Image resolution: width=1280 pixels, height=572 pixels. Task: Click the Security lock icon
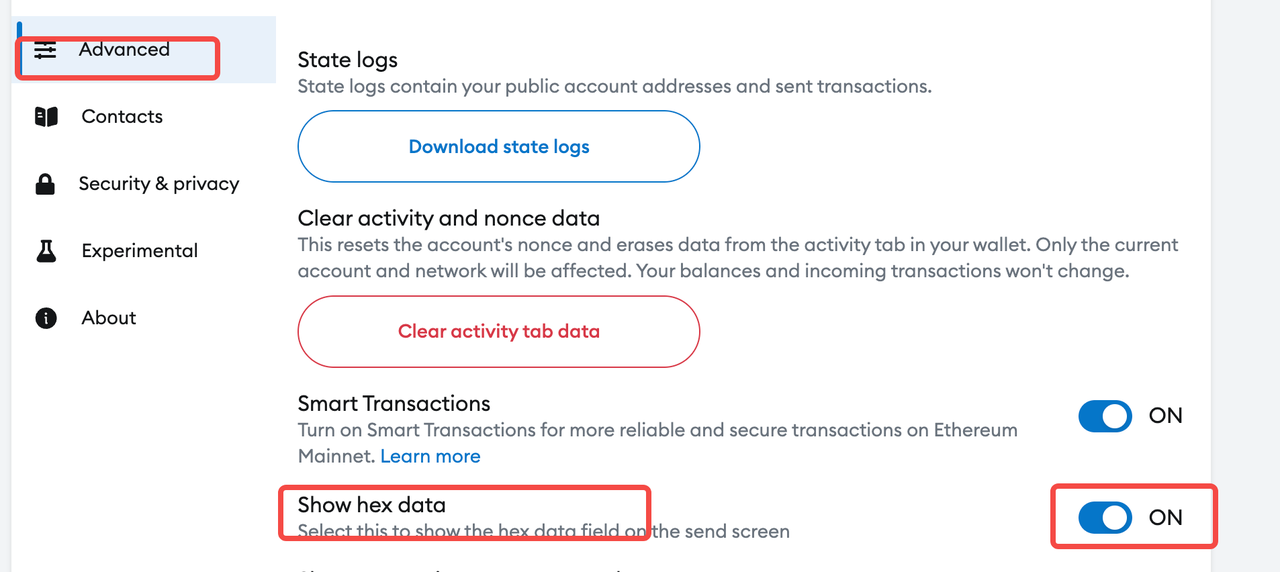coord(45,184)
